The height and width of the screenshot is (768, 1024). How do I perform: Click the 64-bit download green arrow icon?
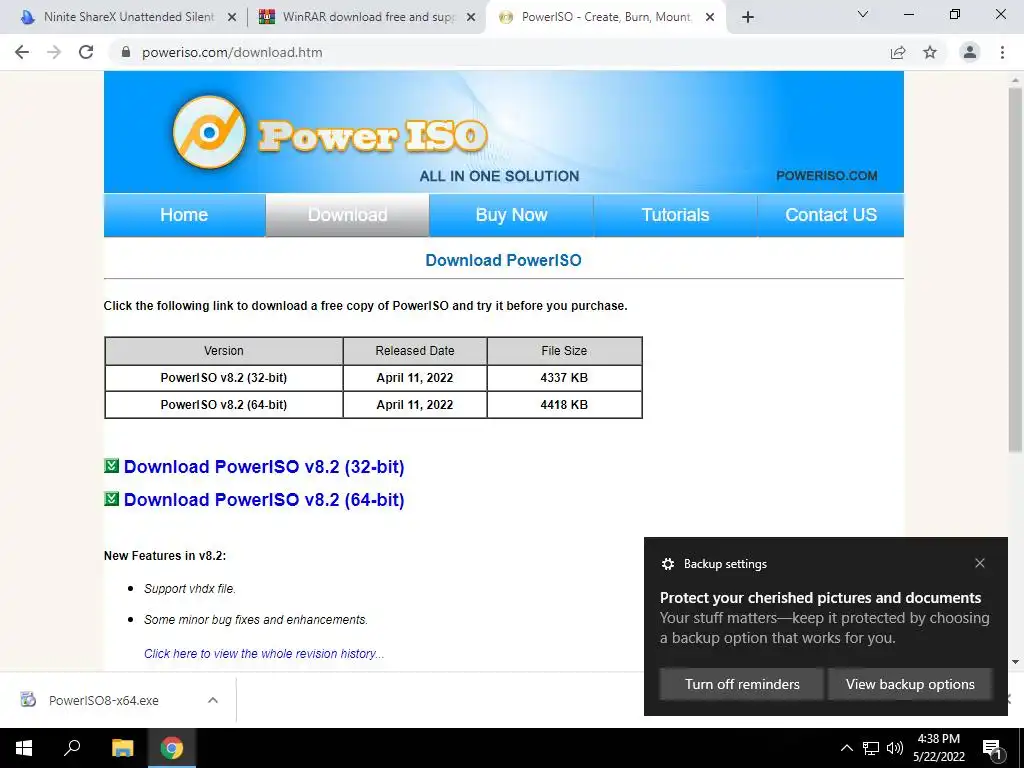(x=112, y=499)
